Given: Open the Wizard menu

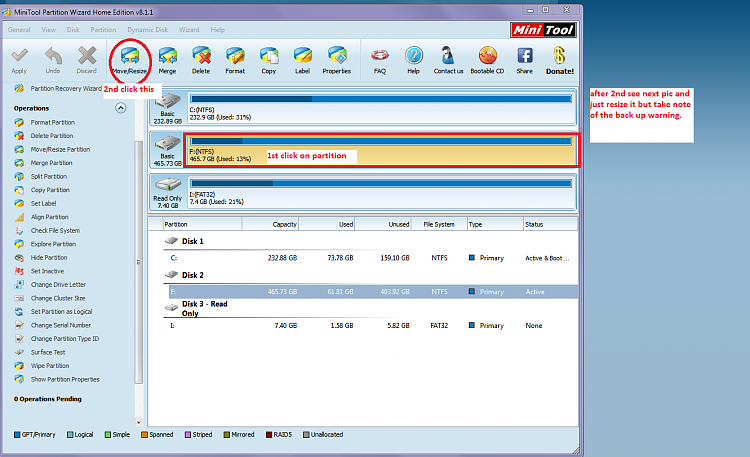Looking at the screenshot, I should tap(189, 30).
